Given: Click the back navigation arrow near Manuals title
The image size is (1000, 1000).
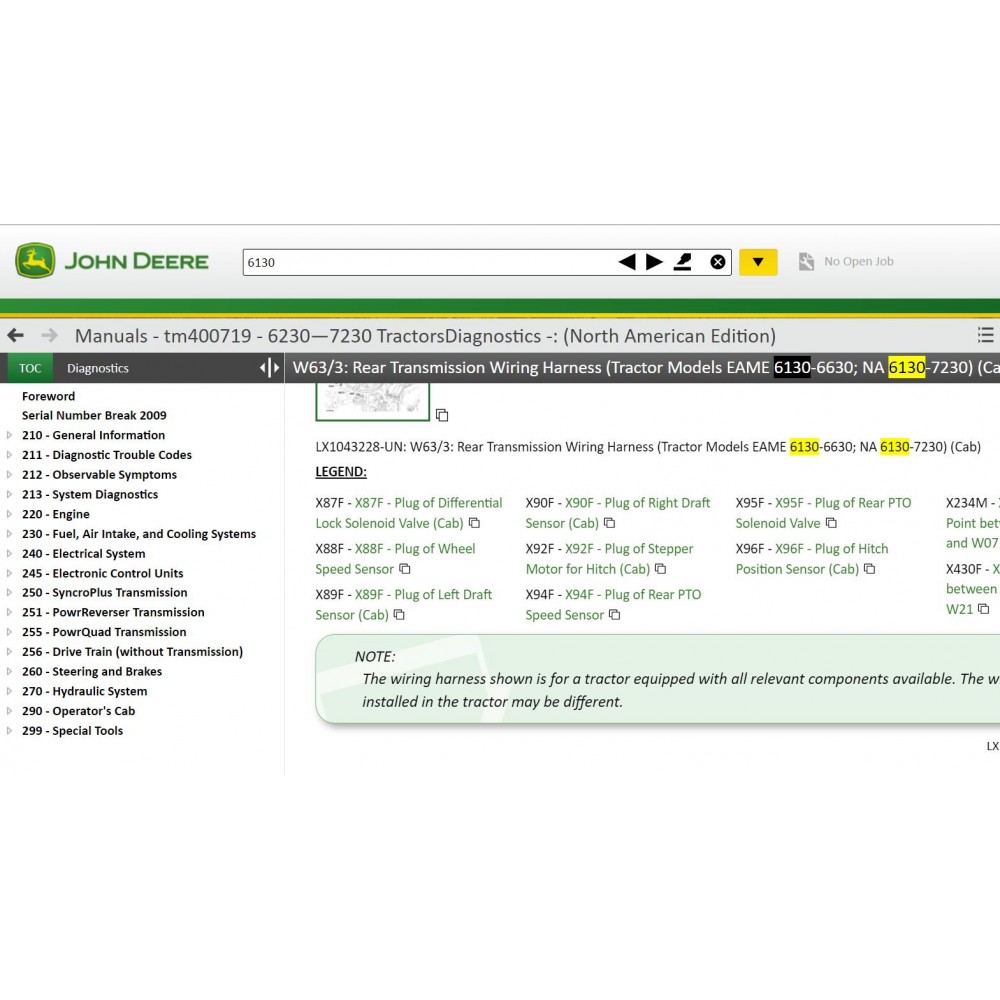Looking at the screenshot, I should point(16,336).
